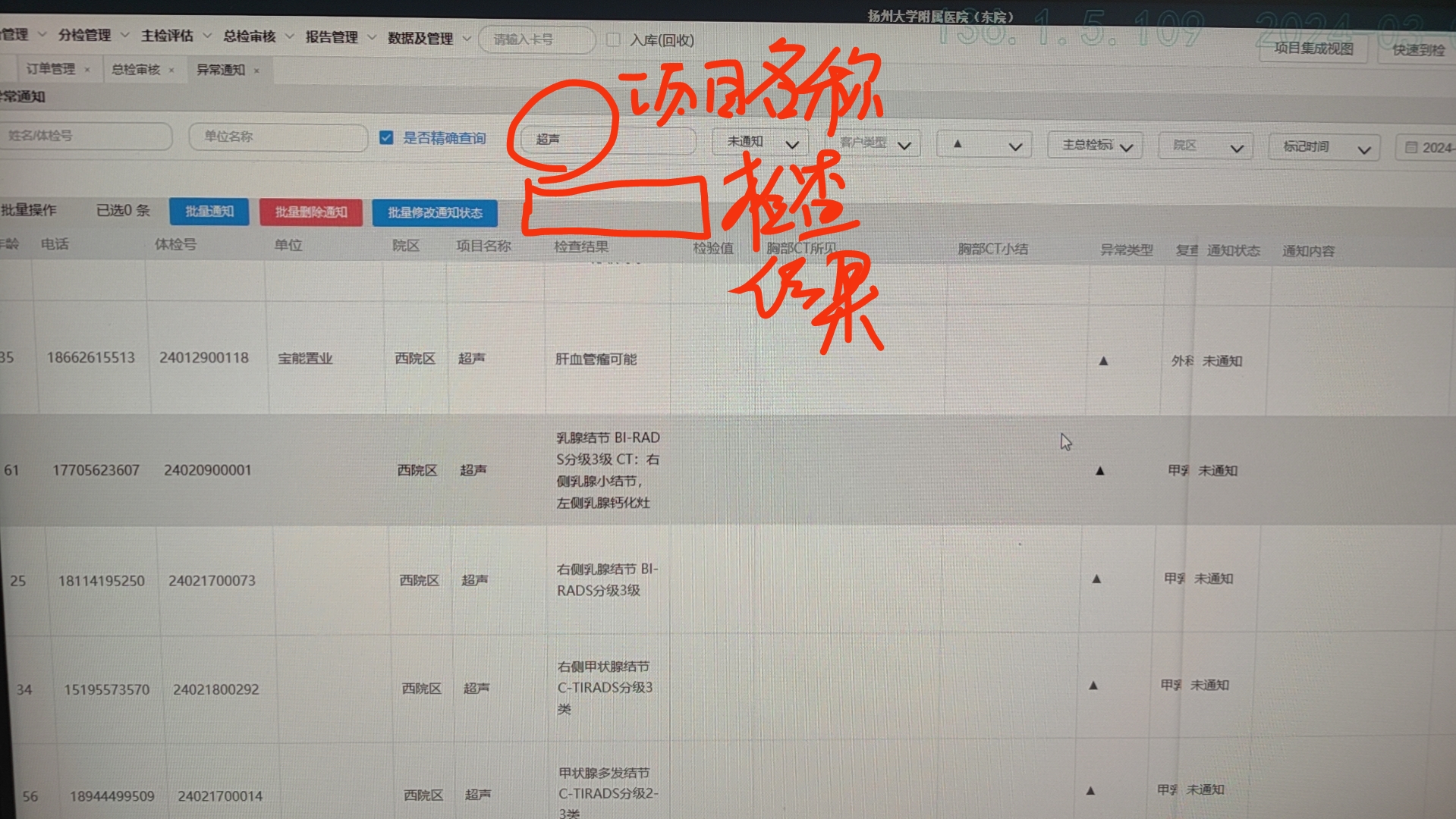This screenshot has width=1456, height=819.
Task: Close the 总检审核 tab
Action: point(171,71)
